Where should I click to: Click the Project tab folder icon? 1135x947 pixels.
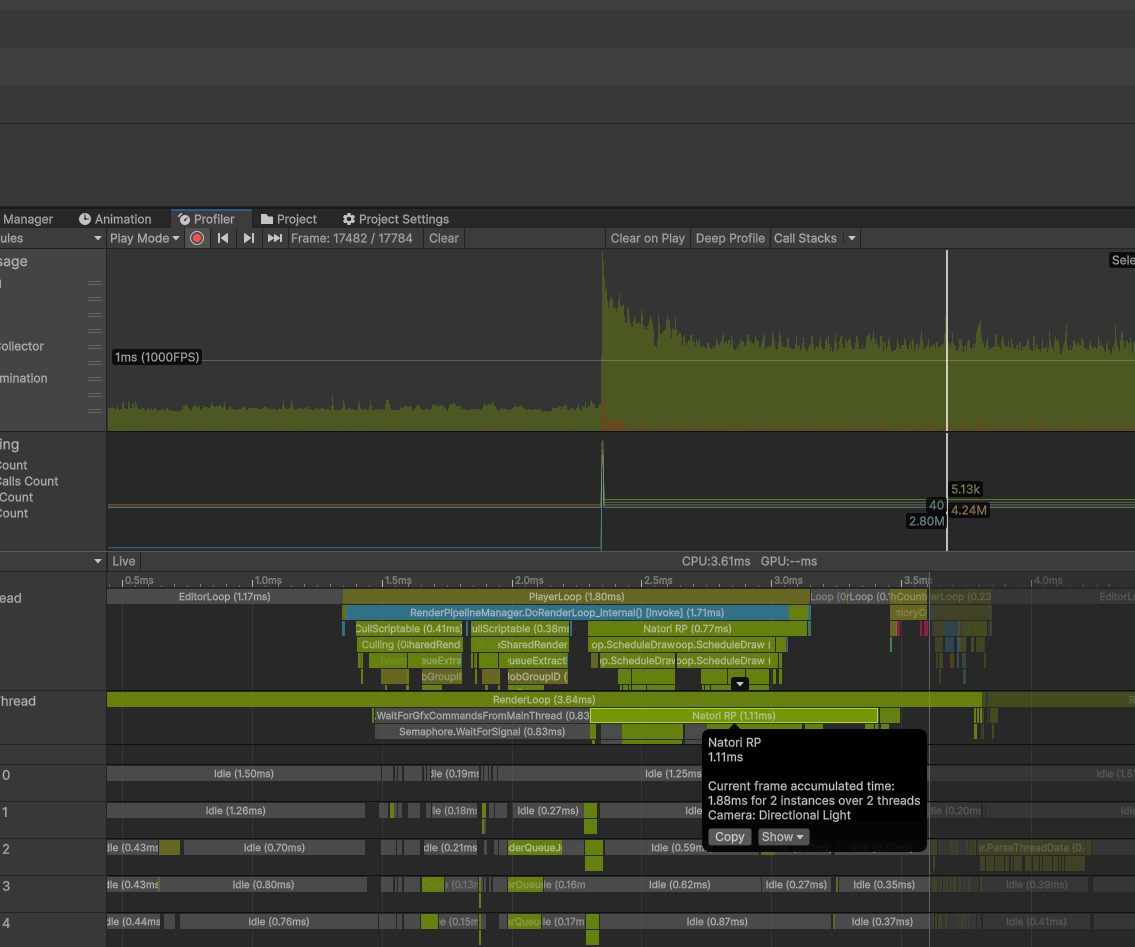267,219
